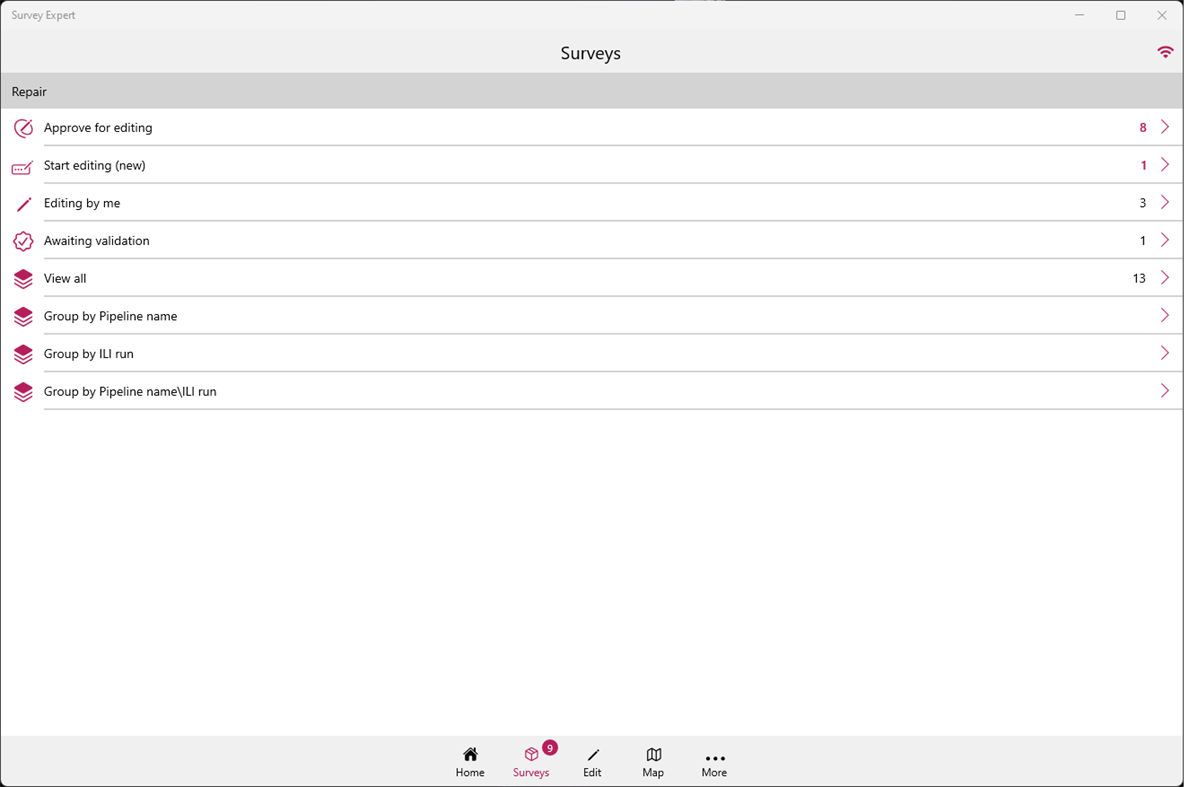Click the Home house icon
This screenshot has height=787, width=1184.
pyautogui.click(x=470, y=754)
